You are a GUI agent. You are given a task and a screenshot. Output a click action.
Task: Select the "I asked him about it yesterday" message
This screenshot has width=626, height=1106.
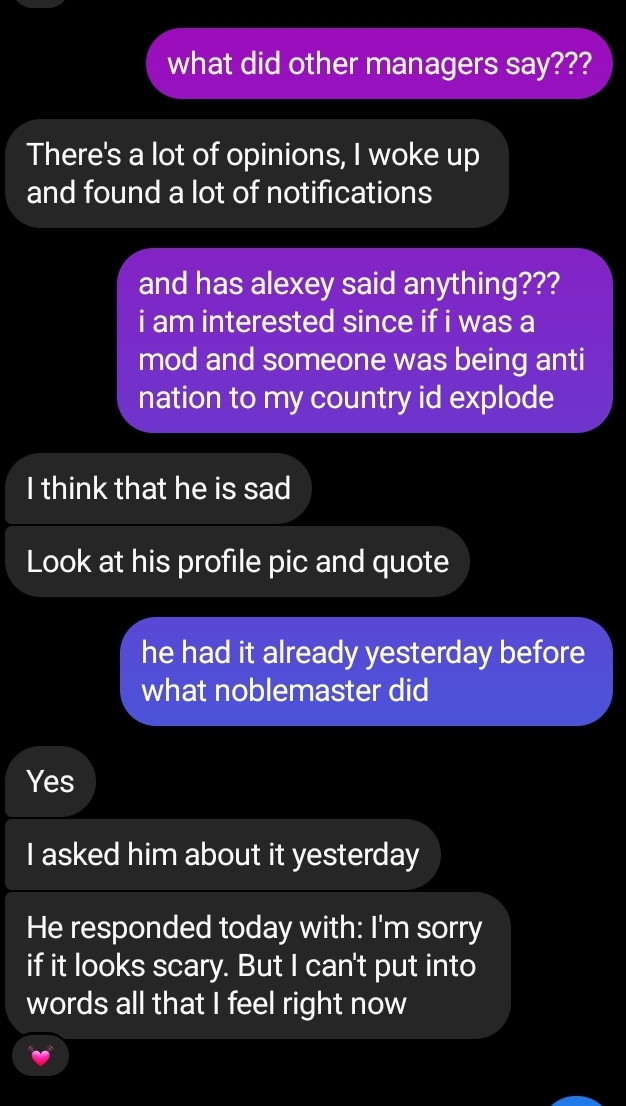pyautogui.click(x=223, y=854)
